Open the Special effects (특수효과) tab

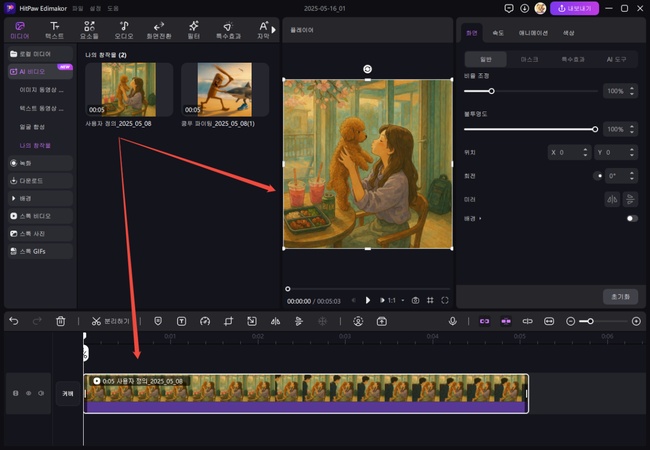click(x=228, y=30)
